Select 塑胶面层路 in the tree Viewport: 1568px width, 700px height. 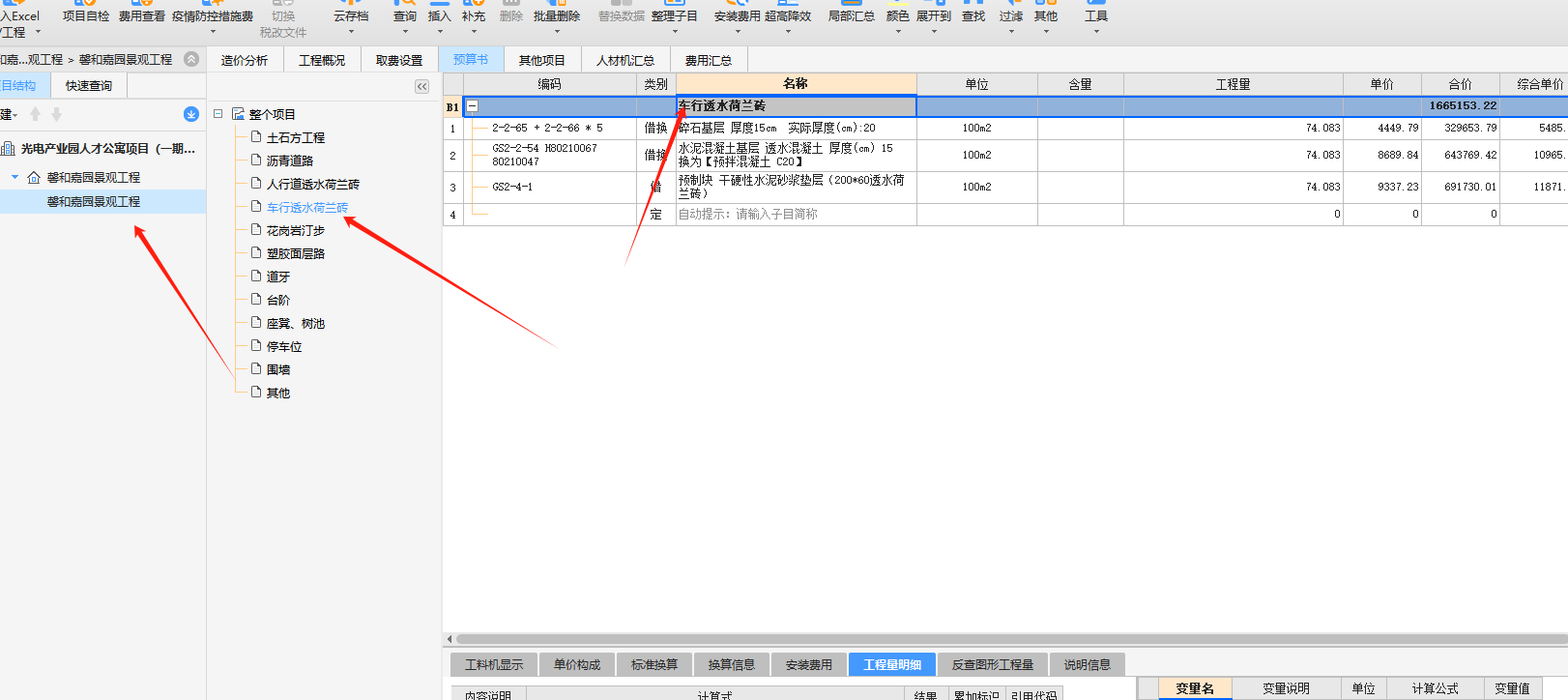[296, 253]
